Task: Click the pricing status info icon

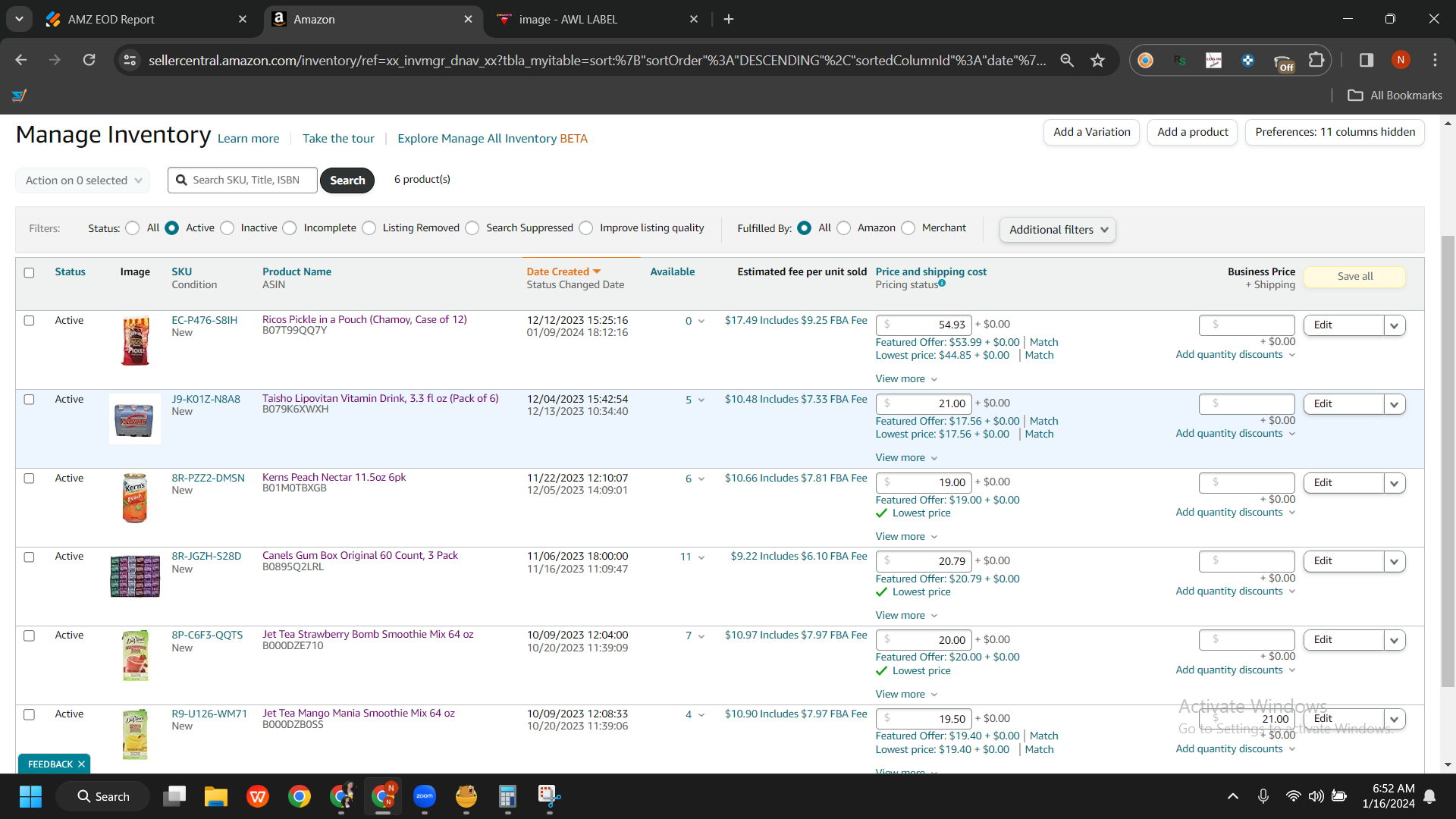Action: [942, 283]
